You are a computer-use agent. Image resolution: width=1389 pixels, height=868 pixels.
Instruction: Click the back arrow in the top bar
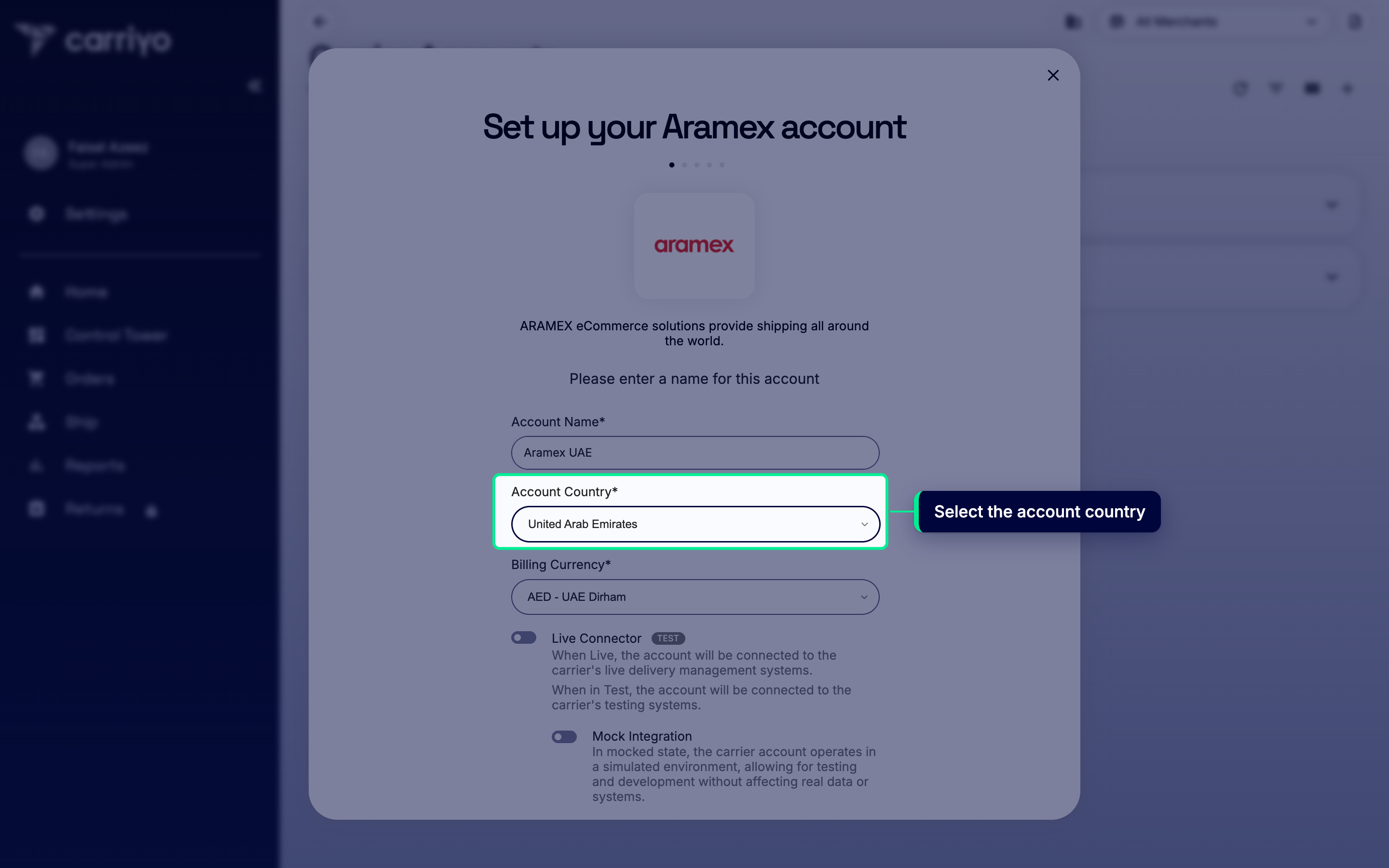[319, 22]
